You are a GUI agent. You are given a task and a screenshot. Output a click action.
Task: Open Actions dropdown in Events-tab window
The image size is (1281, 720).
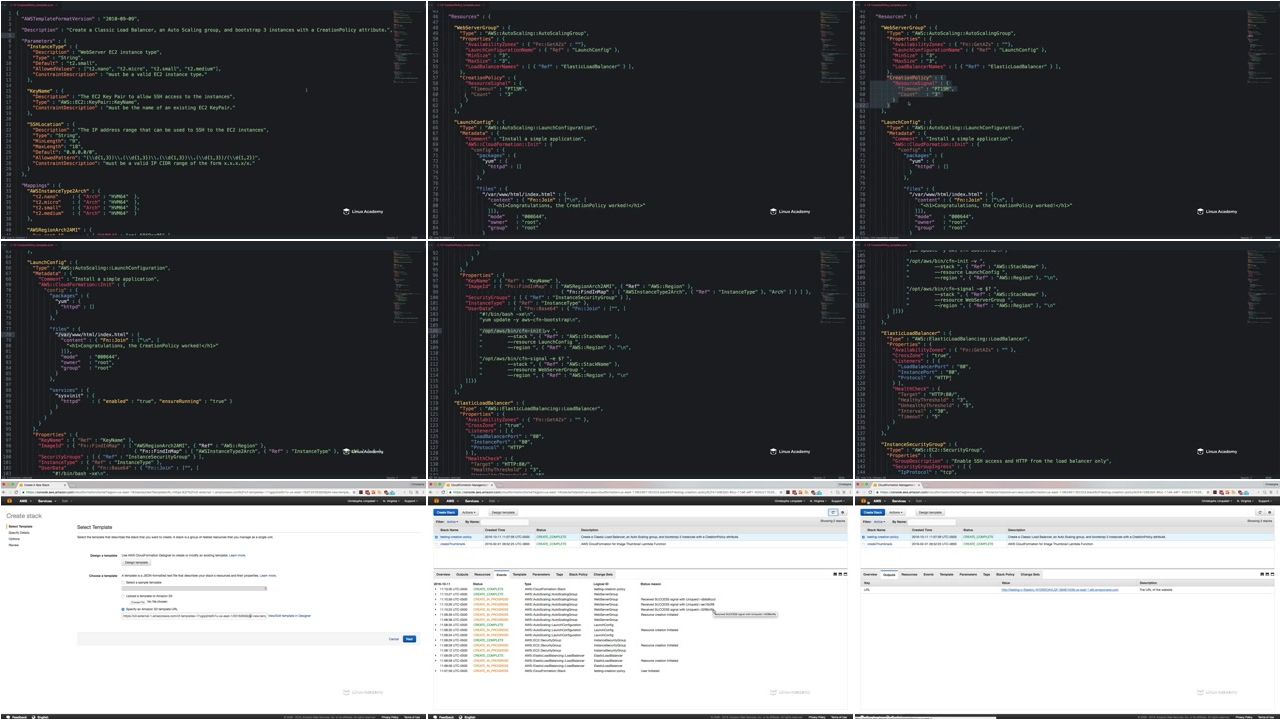pyautogui.click(x=469, y=512)
